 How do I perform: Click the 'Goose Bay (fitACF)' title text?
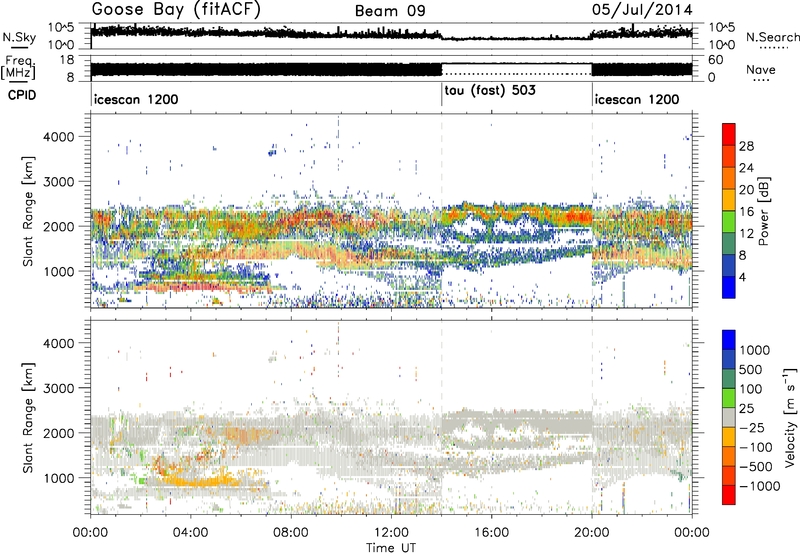[176, 10]
